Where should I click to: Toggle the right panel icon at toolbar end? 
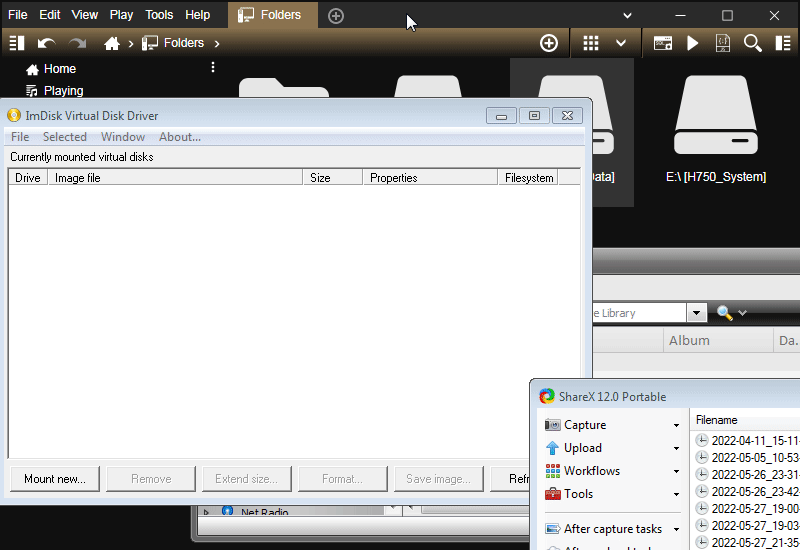point(782,43)
